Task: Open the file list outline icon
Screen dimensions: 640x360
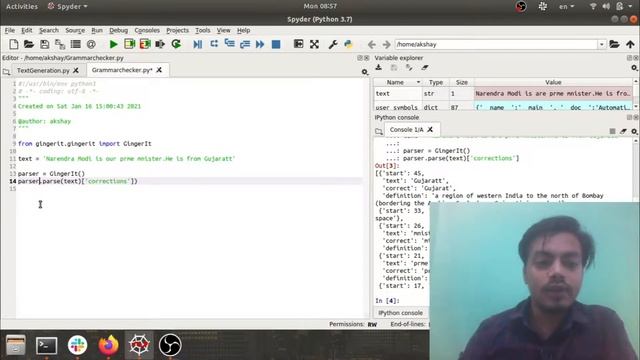Action: click(76, 44)
